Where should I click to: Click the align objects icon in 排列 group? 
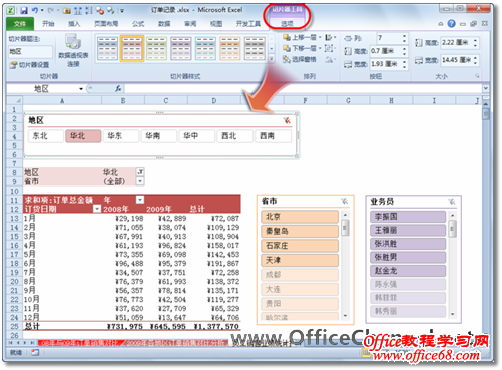point(329,37)
